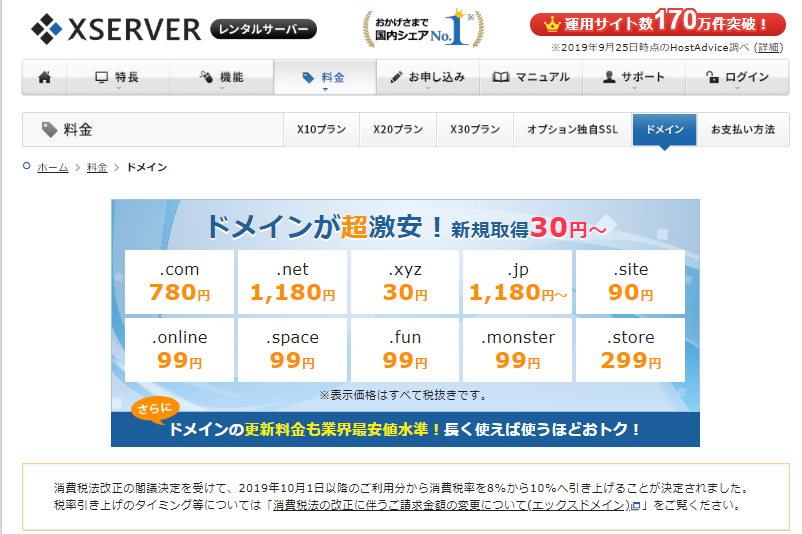
Task: Expand blue dropdown arrow under 料金
Action: (x=325, y=89)
